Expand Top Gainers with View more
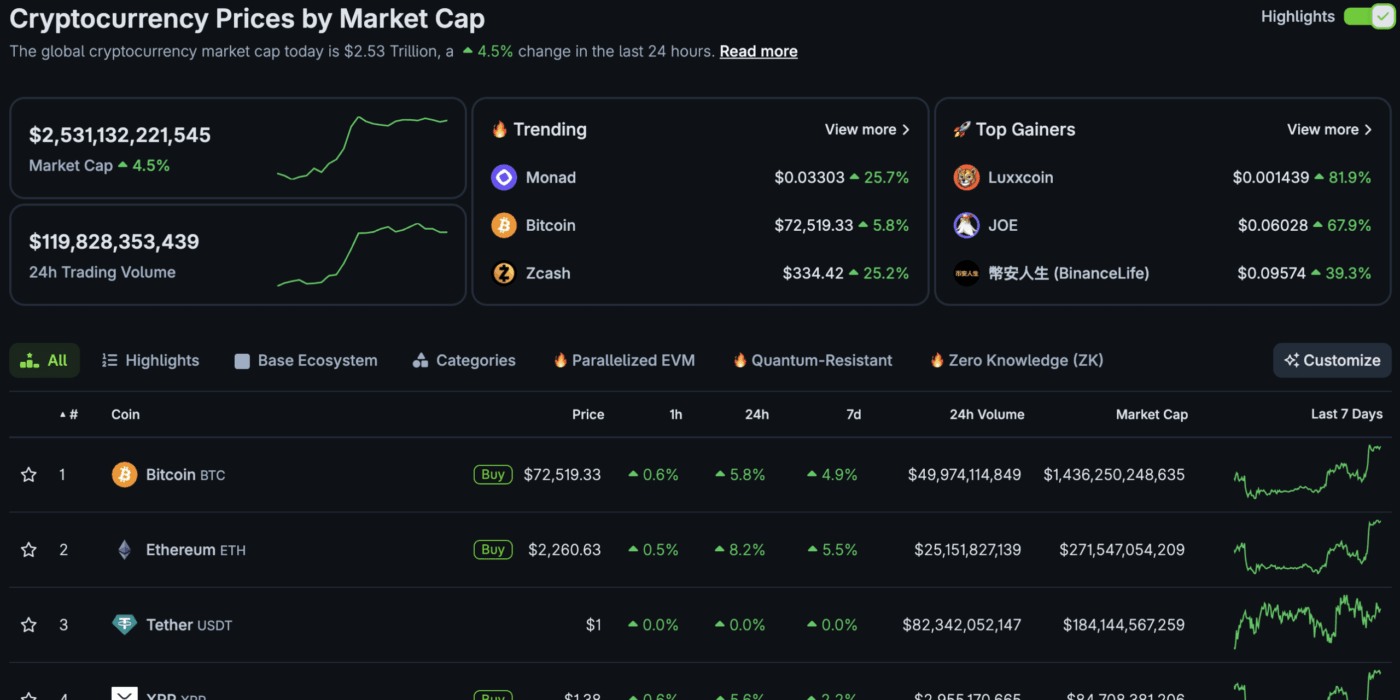 [x=1328, y=130]
